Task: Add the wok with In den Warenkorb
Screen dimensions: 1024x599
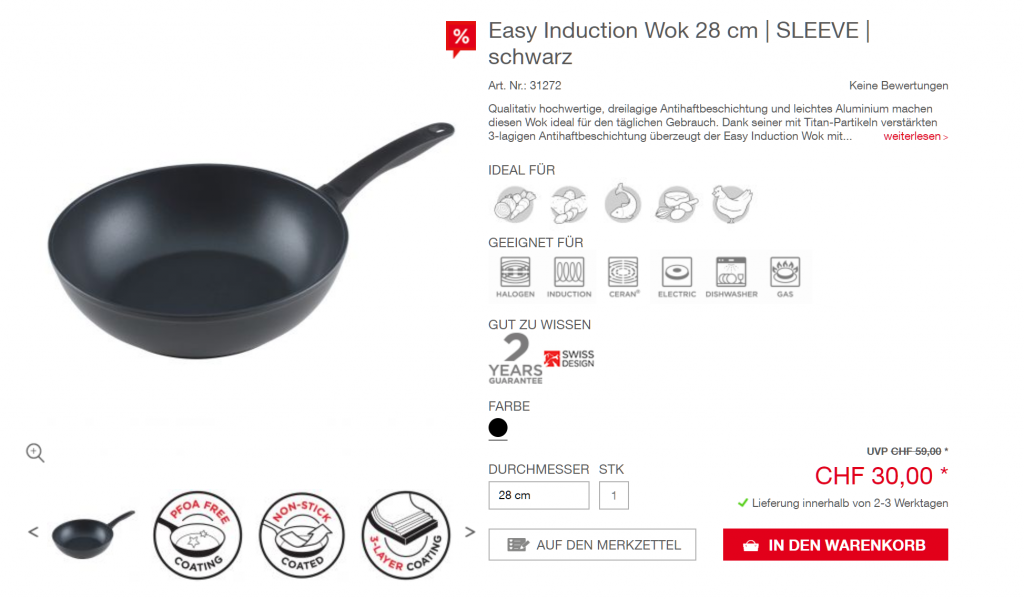Action: click(835, 545)
